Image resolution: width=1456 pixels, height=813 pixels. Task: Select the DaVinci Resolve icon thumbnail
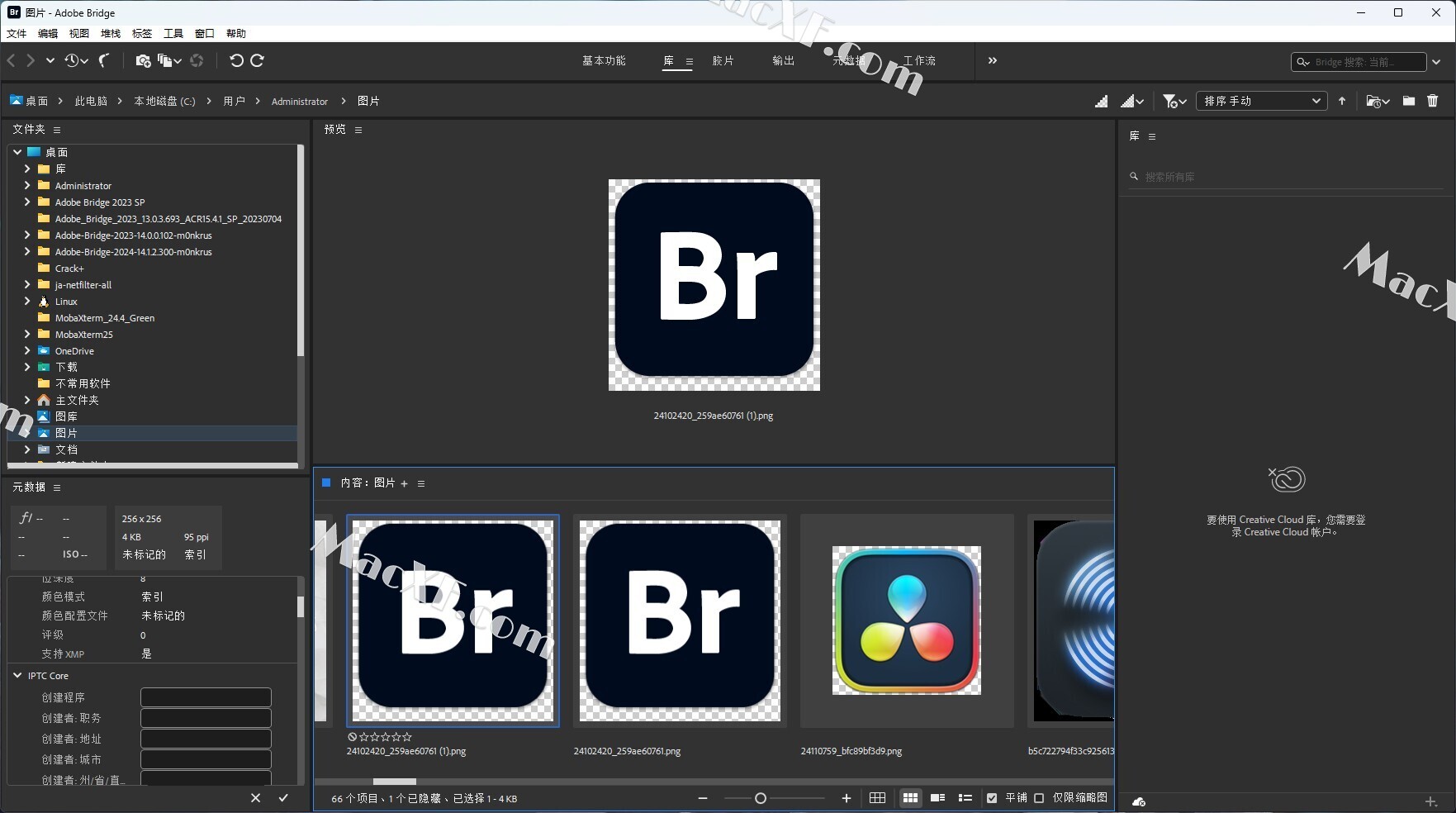tap(907, 620)
